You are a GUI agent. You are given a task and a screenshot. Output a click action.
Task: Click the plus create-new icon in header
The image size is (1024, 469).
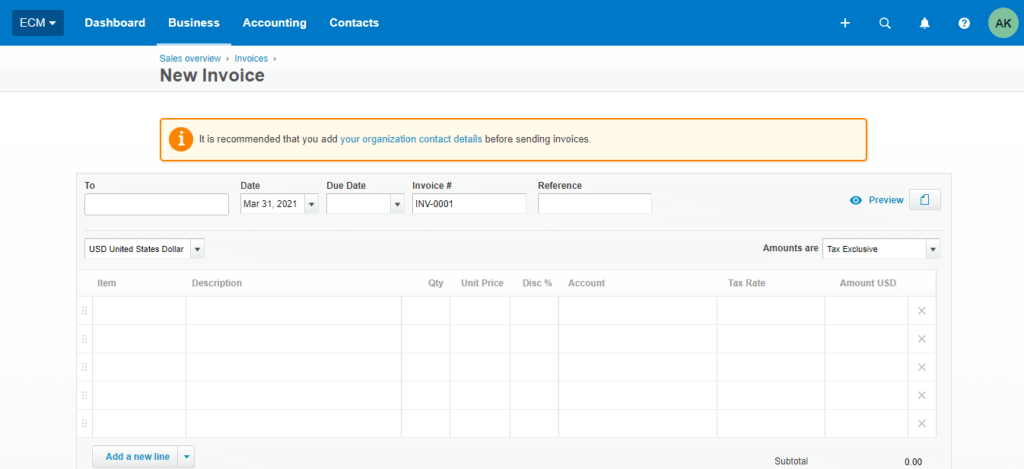(x=845, y=23)
